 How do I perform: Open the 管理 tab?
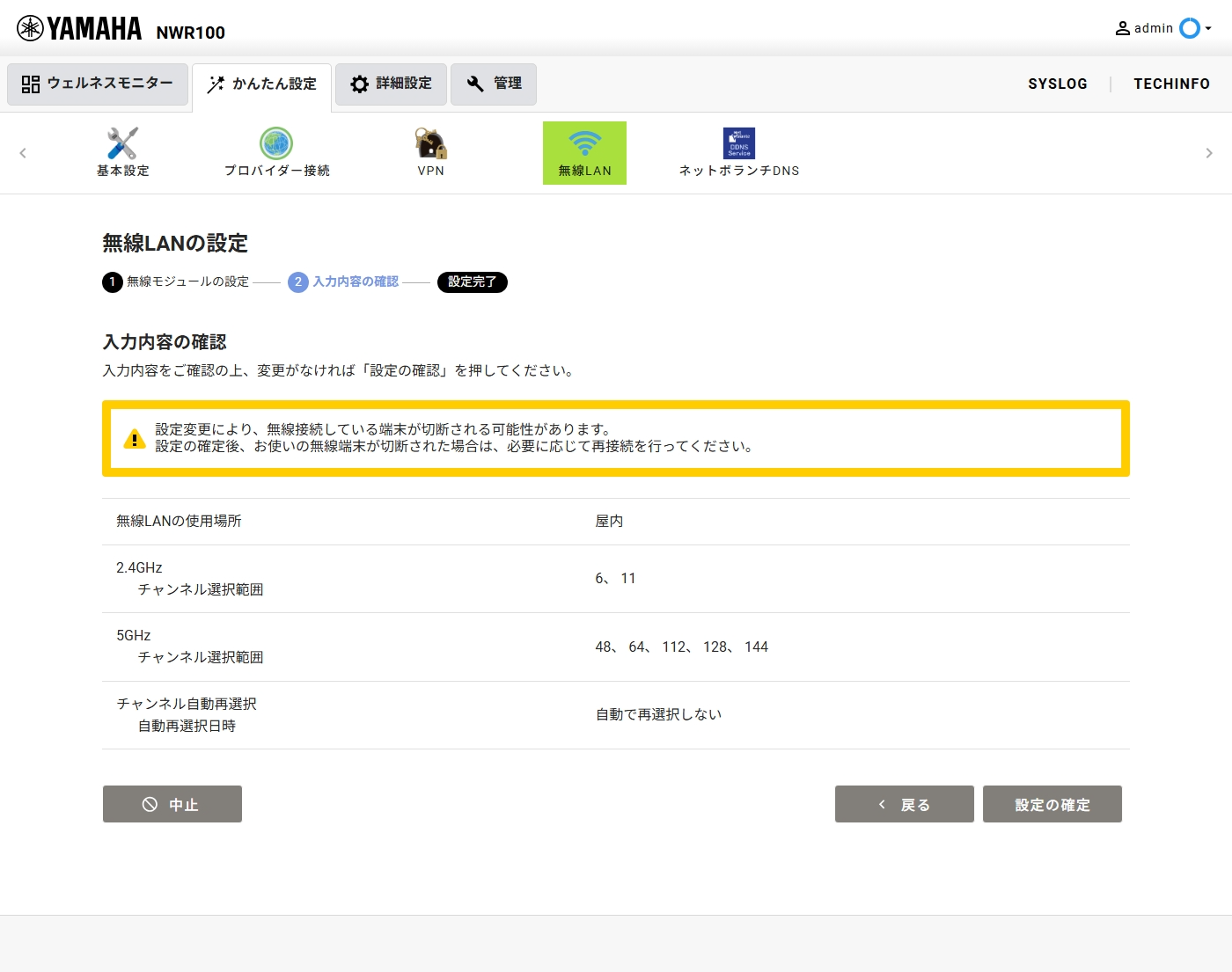click(494, 84)
